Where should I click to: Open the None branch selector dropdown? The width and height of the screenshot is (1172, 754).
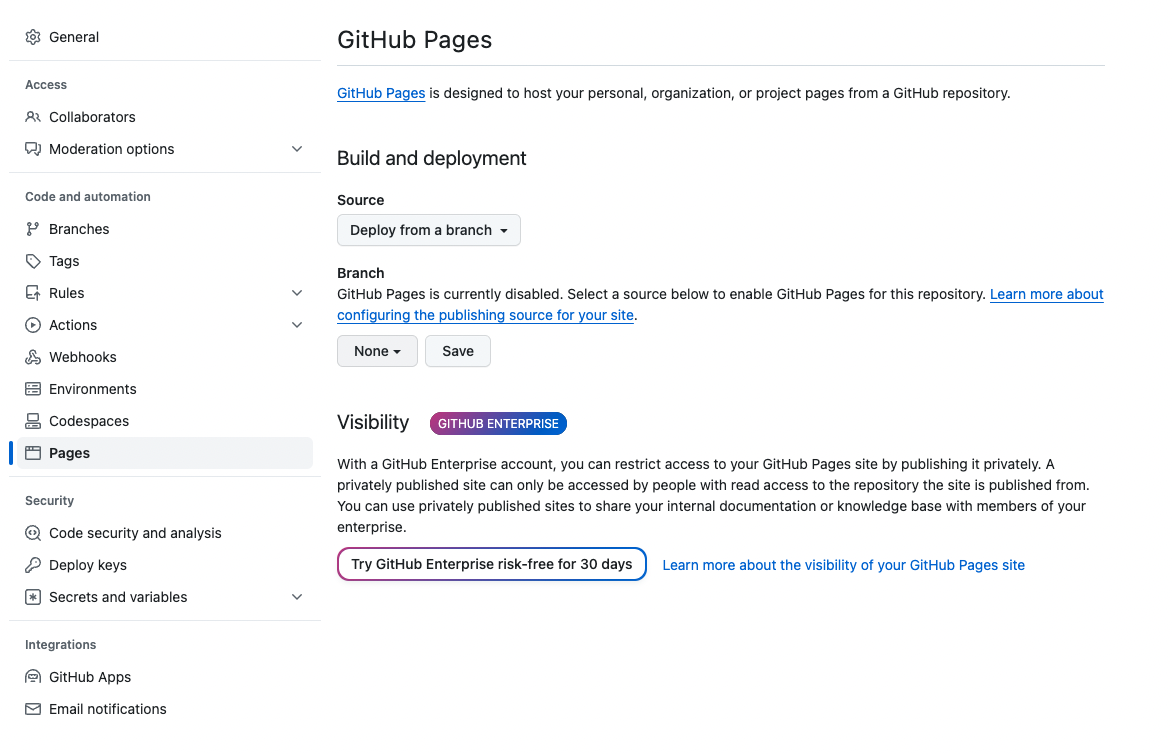[x=377, y=351]
